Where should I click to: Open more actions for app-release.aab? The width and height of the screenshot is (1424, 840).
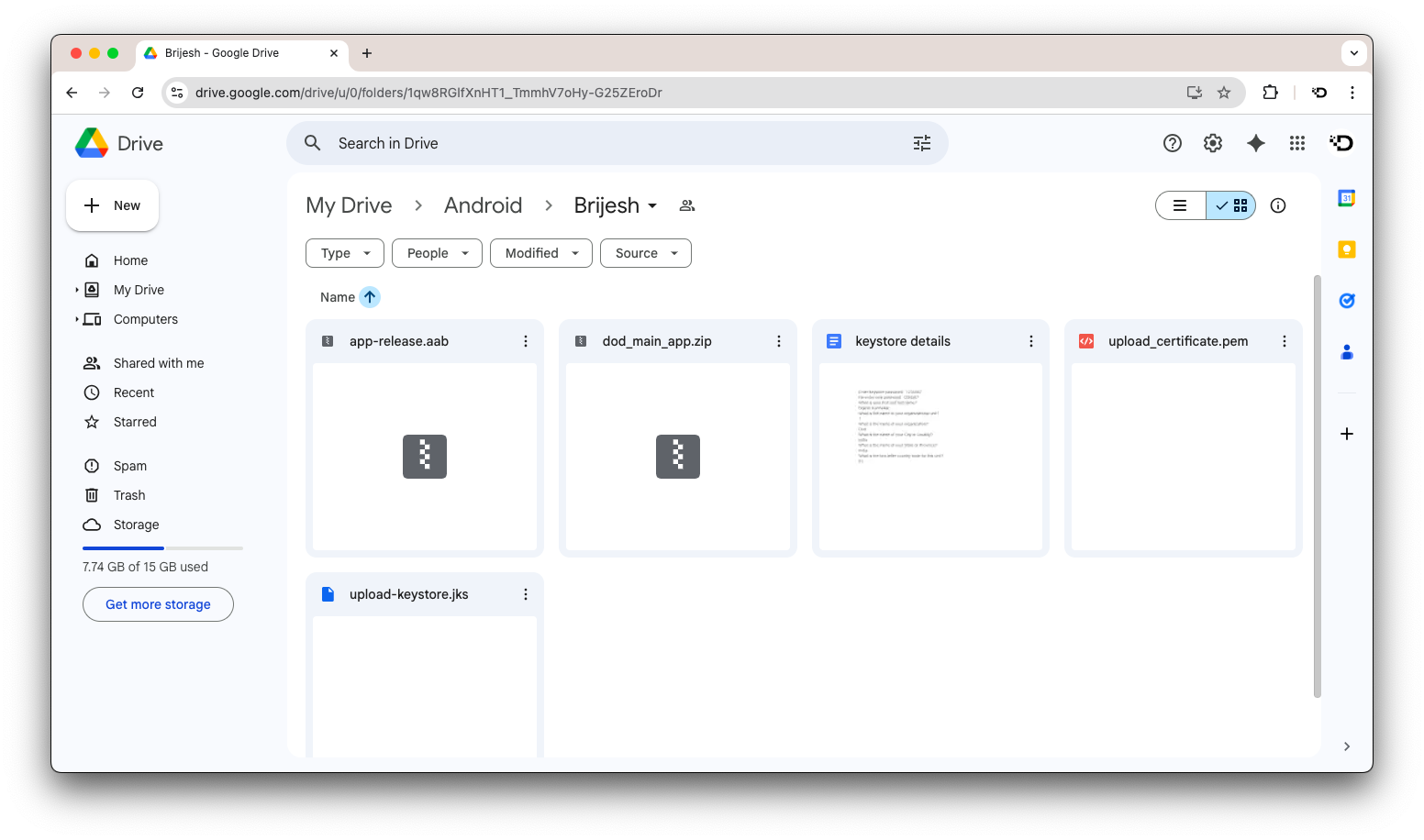pos(526,341)
